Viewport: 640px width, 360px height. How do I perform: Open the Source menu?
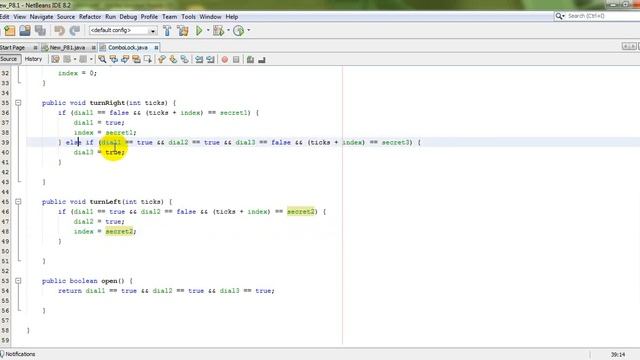(66, 17)
